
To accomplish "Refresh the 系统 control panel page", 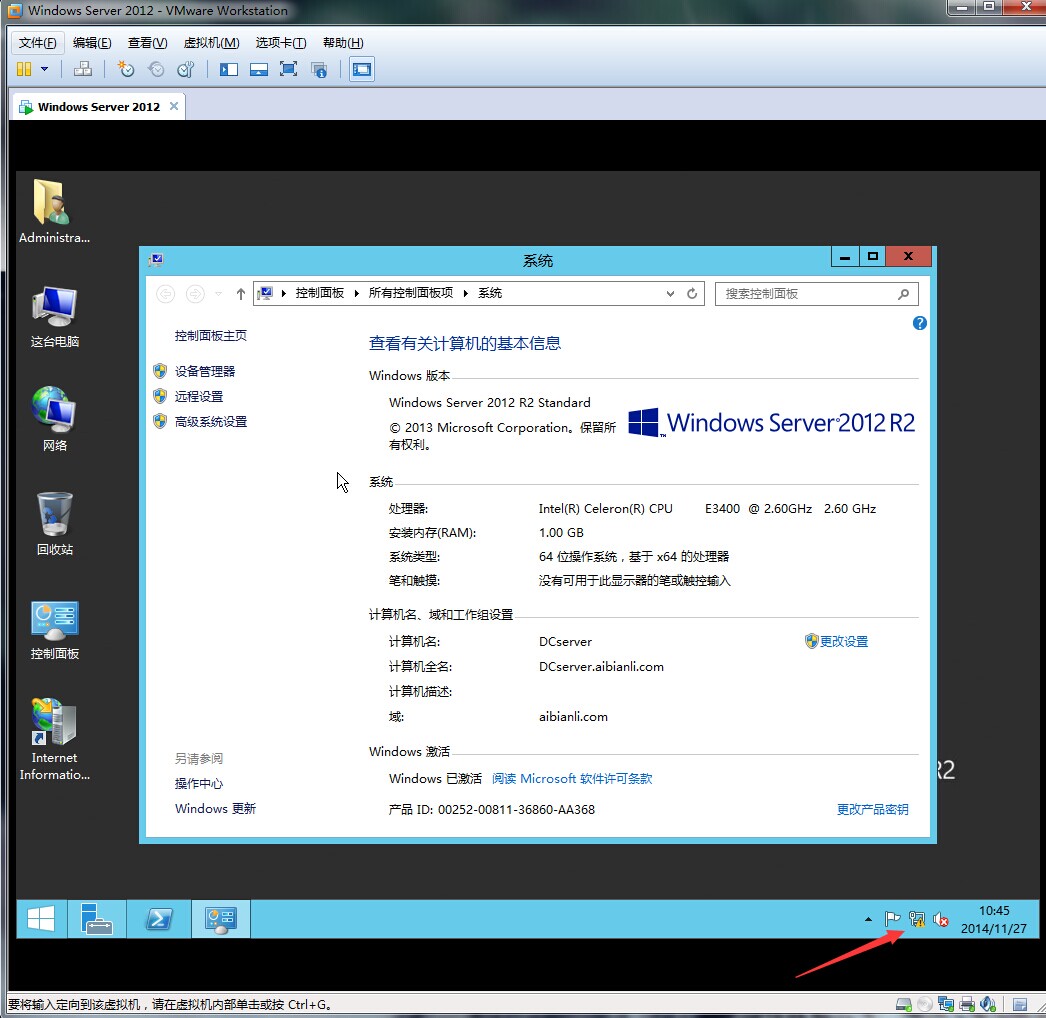I will click(692, 294).
